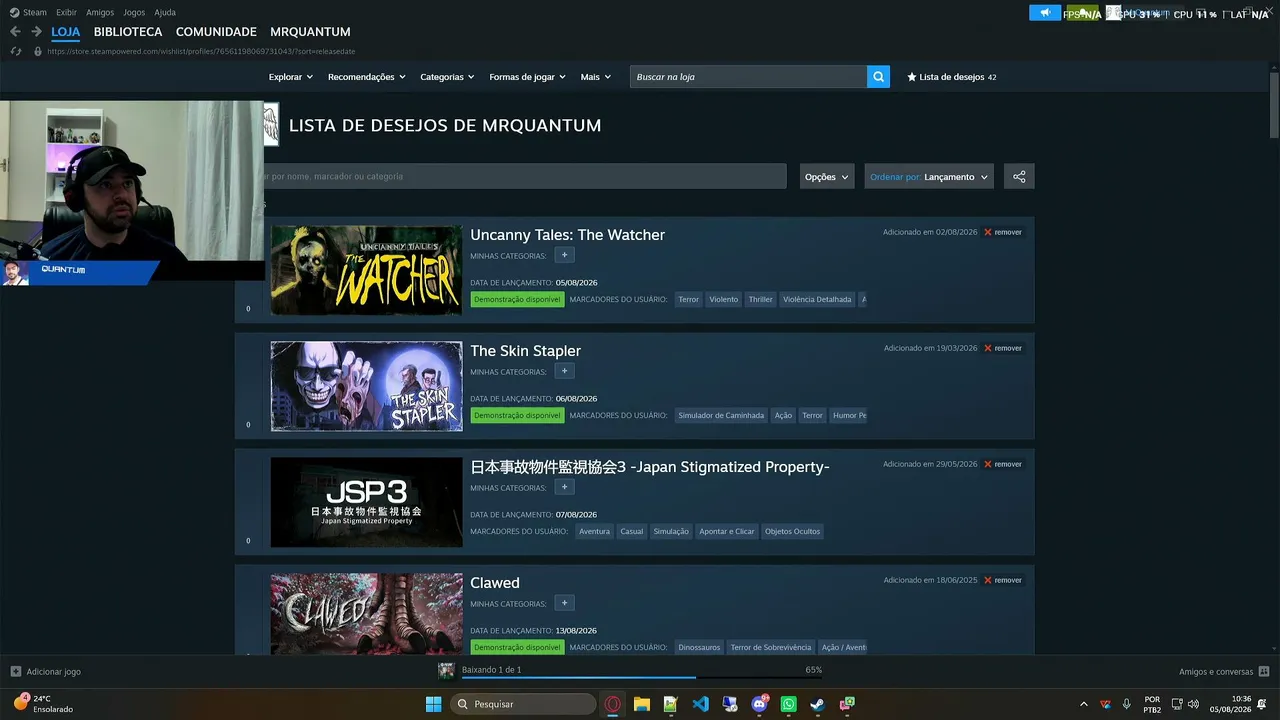Add category to Clawed with plus
Viewport: 1280px width, 720px height.
(x=564, y=603)
